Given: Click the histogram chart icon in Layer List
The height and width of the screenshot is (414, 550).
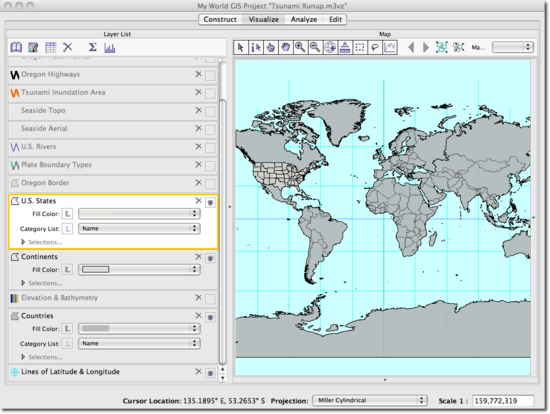Looking at the screenshot, I should tap(110, 47).
